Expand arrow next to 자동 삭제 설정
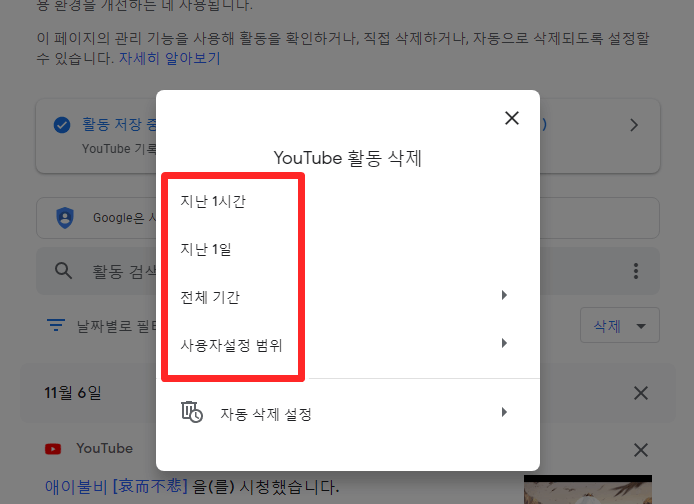The image size is (694, 504). pos(504,412)
